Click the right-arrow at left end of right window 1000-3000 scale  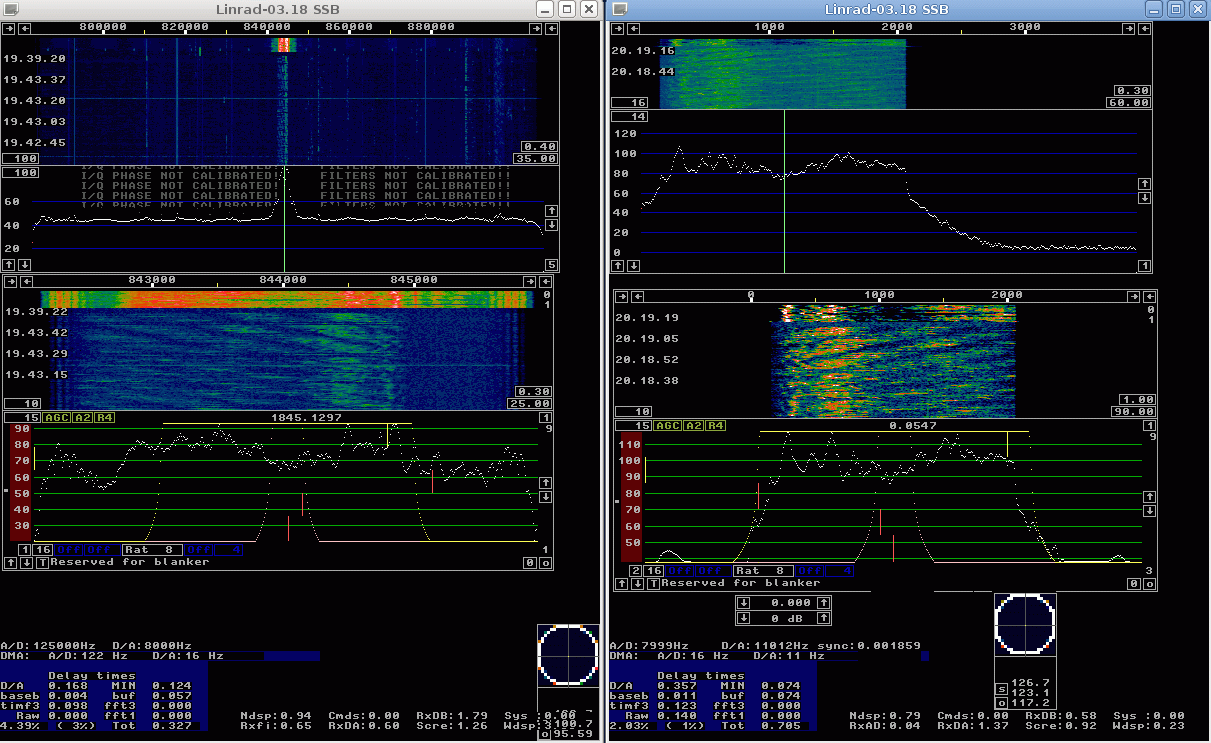pyautogui.click(x=619, y=30)
